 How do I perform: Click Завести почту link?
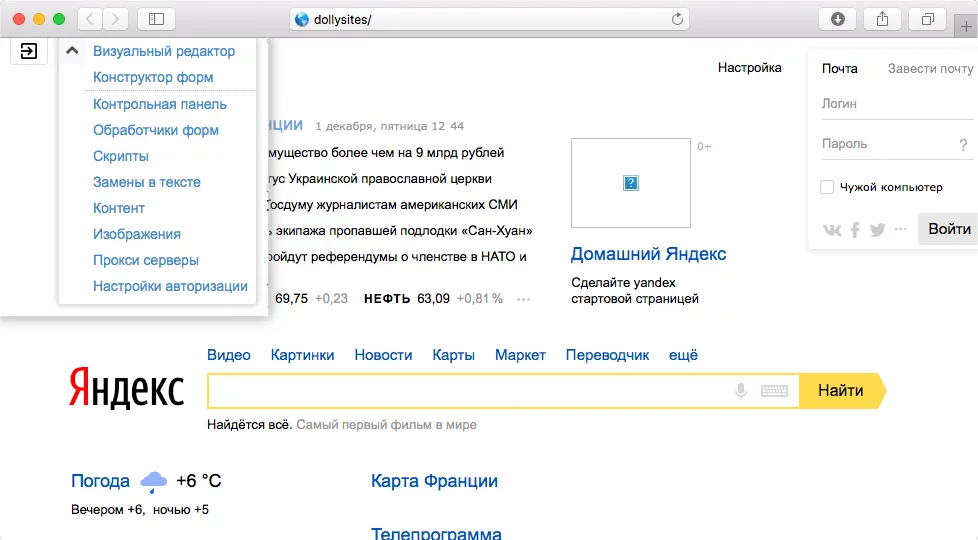(931, 69)
